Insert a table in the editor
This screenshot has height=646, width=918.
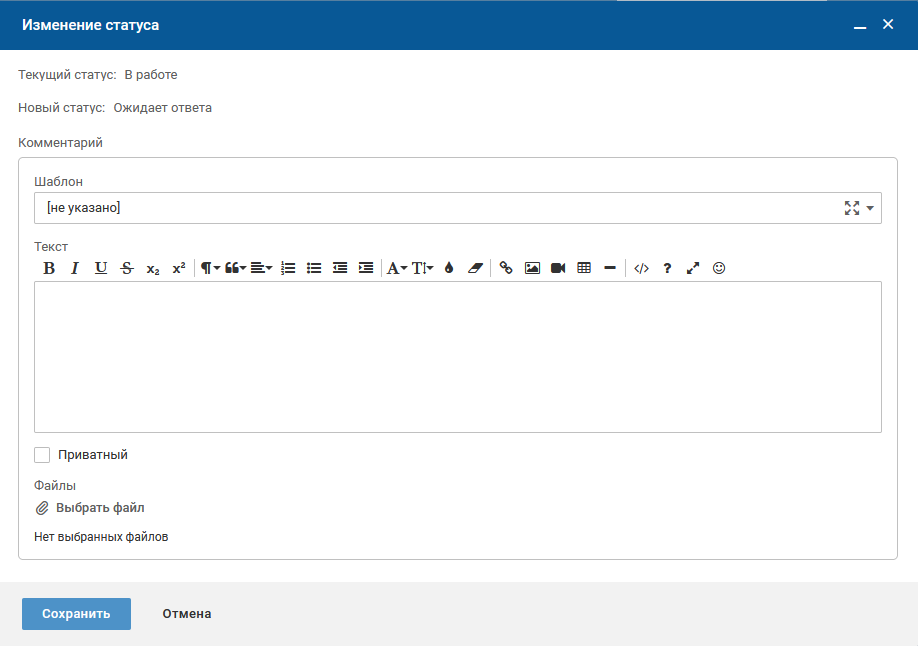584,268
